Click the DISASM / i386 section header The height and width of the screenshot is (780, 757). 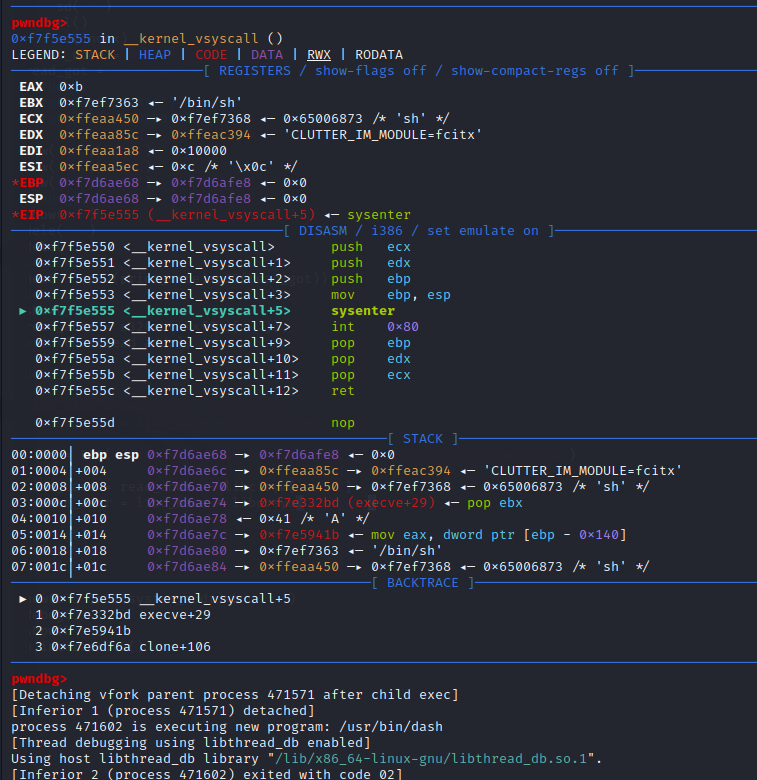point(419,231)
